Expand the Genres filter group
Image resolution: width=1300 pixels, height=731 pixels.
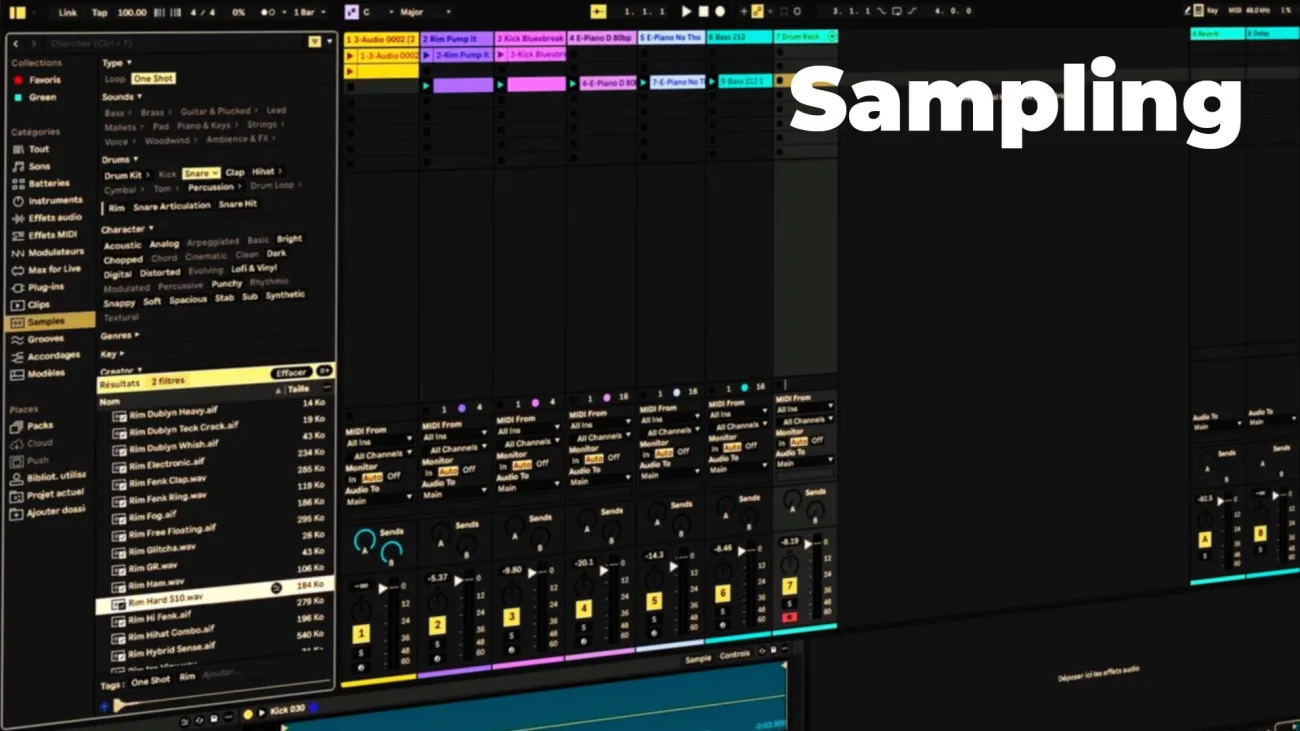(x=119, y=336)
